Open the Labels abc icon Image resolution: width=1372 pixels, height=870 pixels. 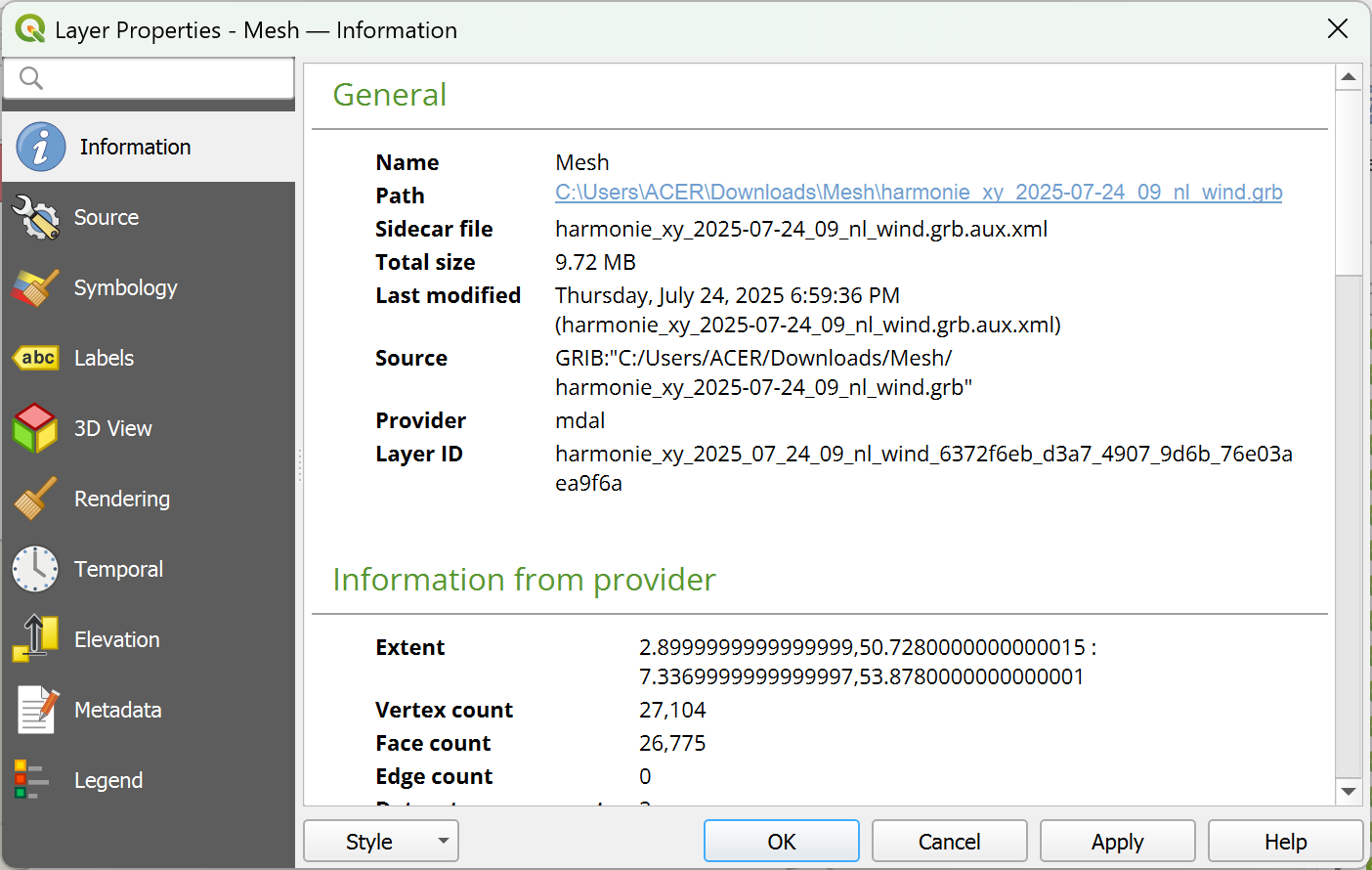36,358
